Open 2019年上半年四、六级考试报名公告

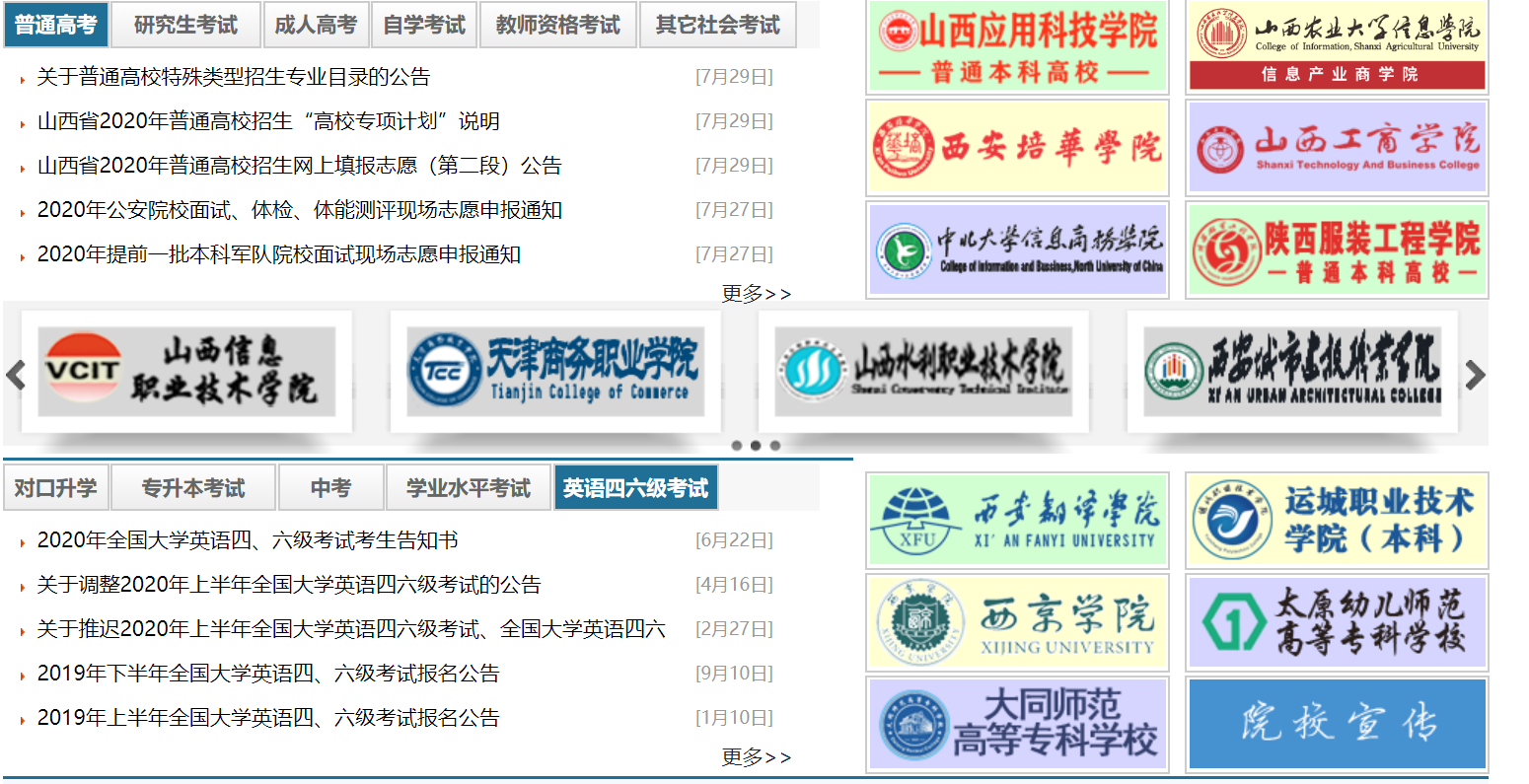pos(268,718)
